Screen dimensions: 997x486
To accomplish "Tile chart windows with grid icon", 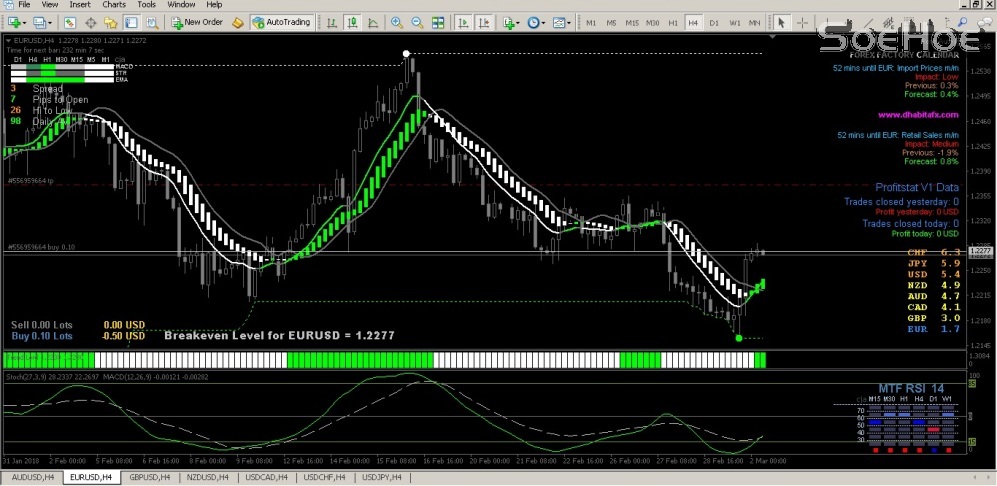I will point(436,22).
